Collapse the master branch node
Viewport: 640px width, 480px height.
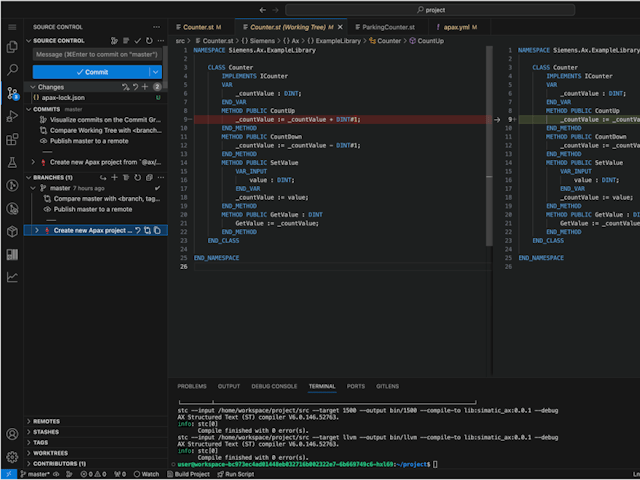(33, 188)
